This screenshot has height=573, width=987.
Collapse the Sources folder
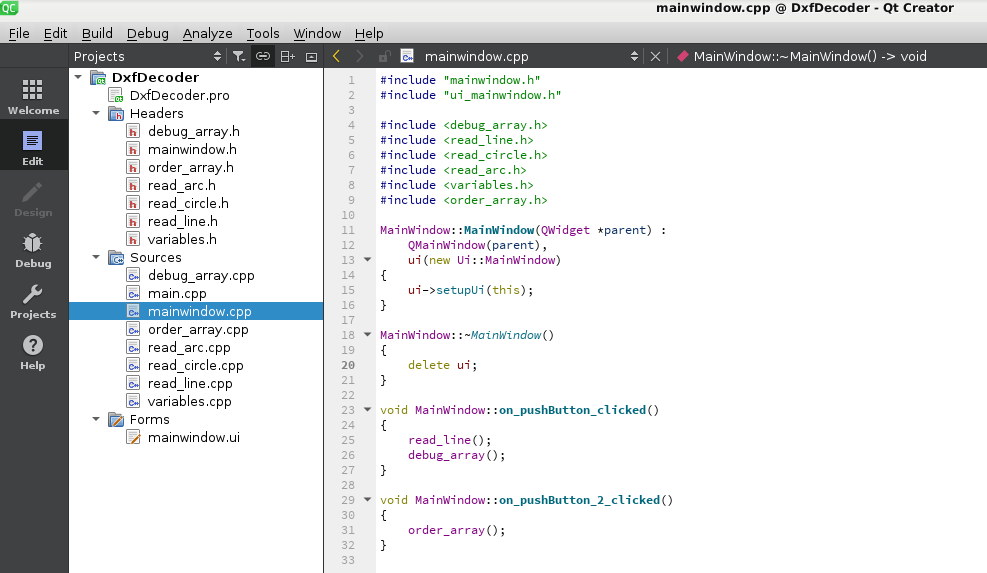click(x=96, y=257)
